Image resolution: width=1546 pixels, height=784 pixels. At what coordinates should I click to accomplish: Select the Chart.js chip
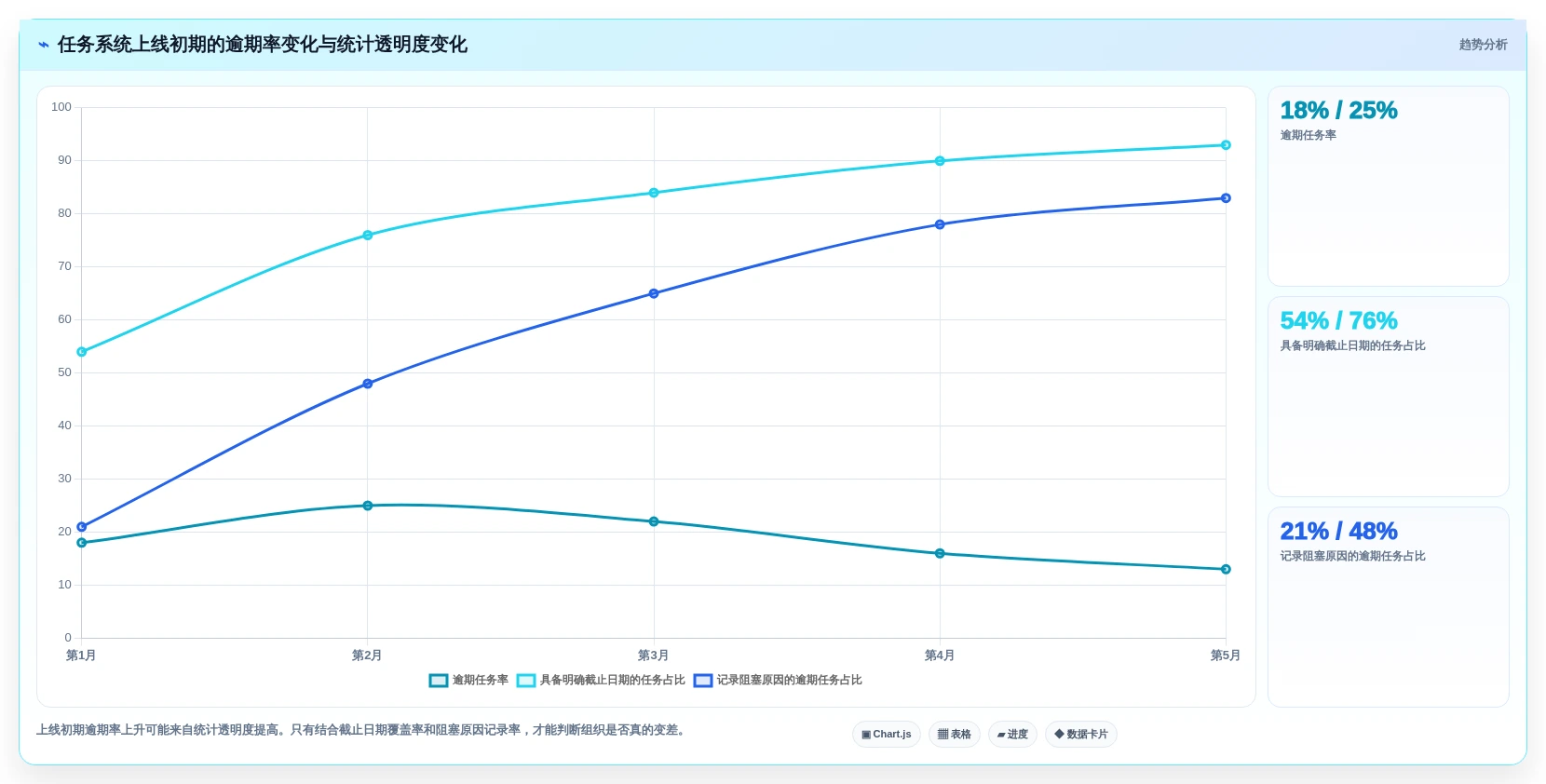887,735
